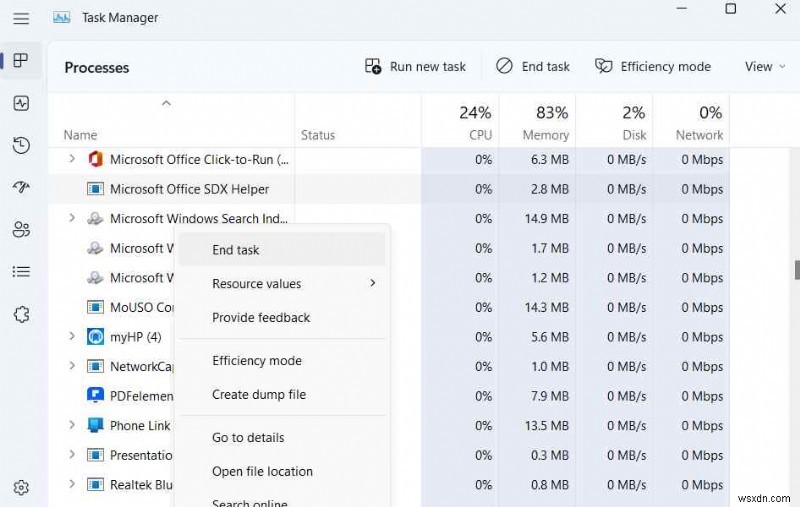Select the Processes sidebar icon
800x507 pixels.
[21, 60]
